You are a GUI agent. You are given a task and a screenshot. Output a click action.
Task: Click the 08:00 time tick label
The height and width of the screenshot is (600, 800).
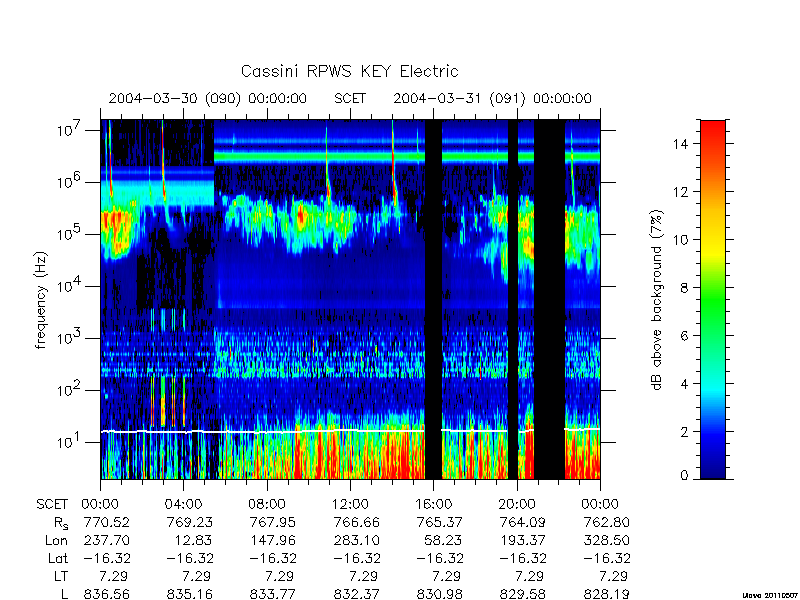(267, 504)
